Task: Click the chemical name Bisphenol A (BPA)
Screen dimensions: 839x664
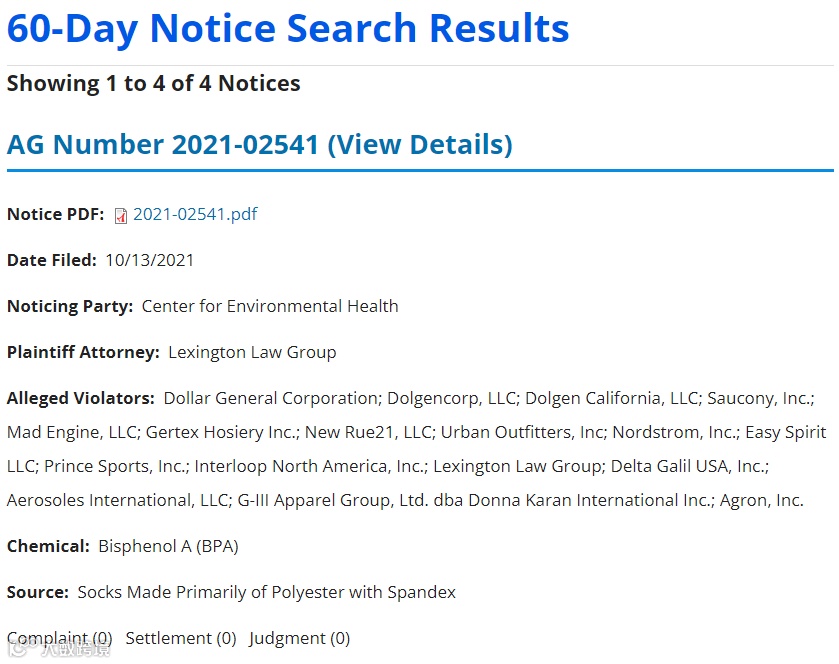Action: (168, 546)
